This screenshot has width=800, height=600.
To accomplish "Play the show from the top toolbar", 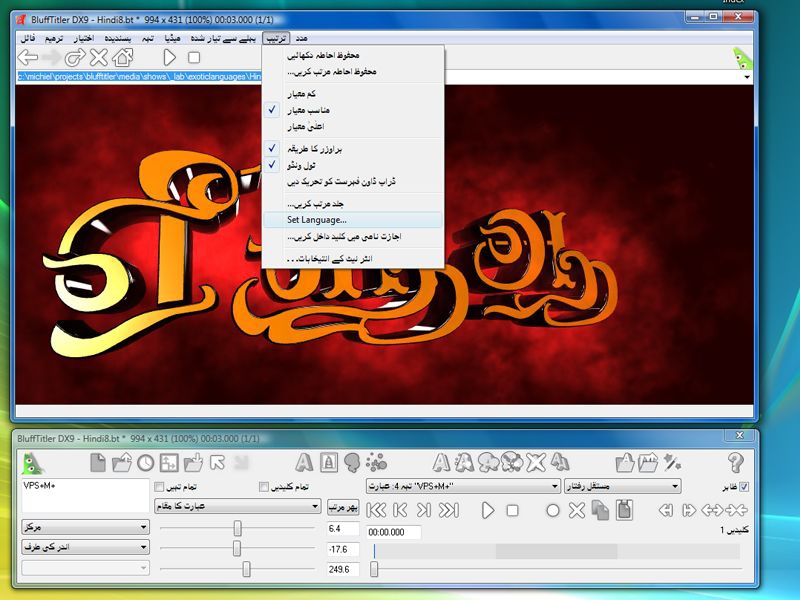I will 169,58.
